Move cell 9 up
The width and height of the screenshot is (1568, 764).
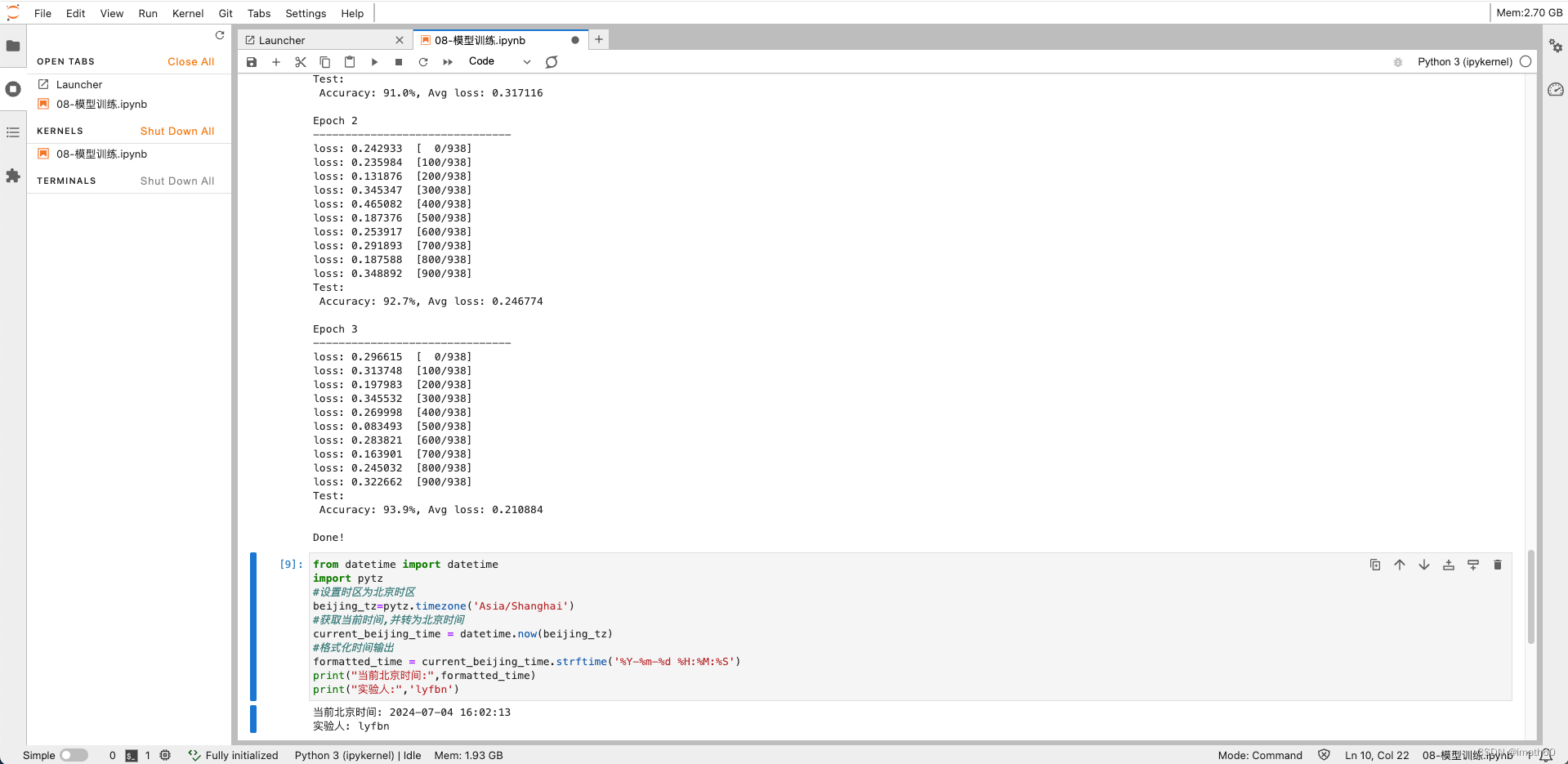click(1400, 565)
